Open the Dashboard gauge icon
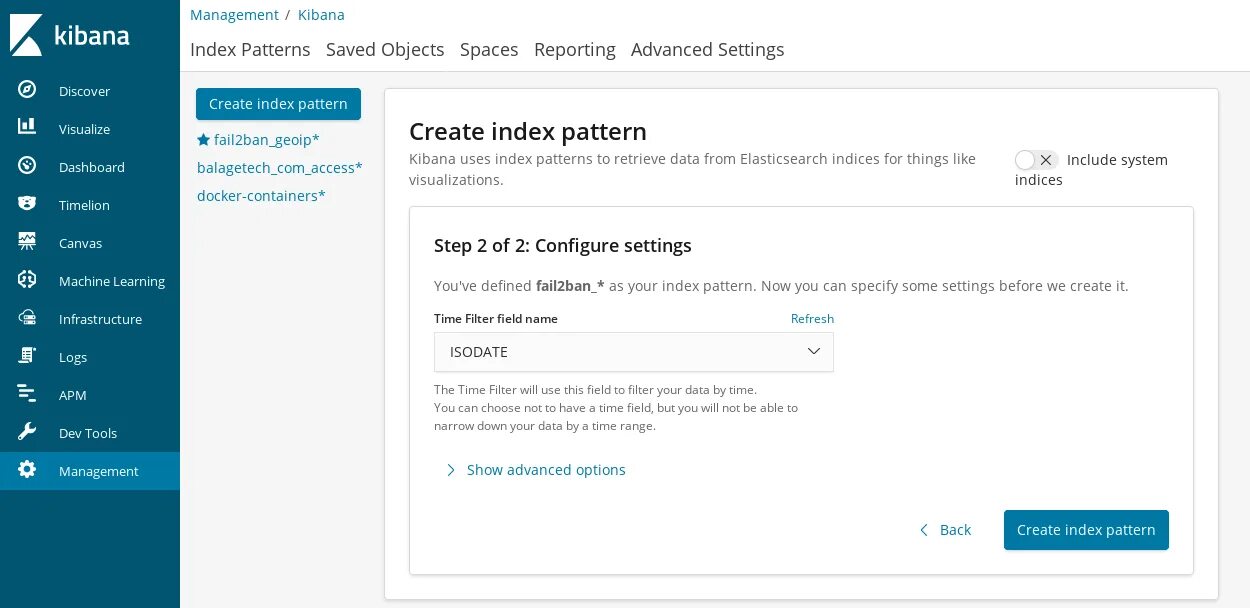The image size is (1250, 608). tap(27, 166)
